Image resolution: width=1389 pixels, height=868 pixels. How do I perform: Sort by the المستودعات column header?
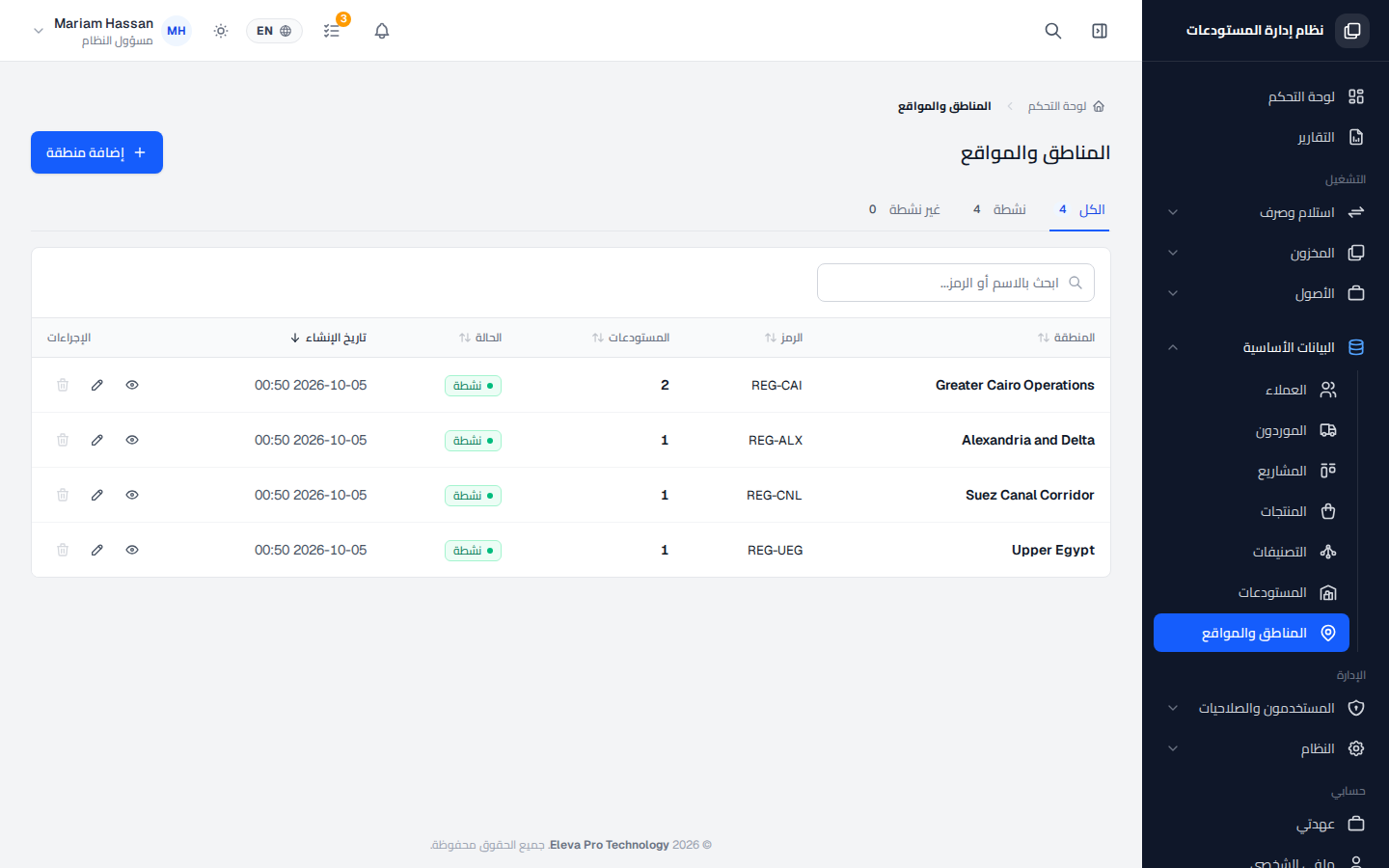tap(631, 338)
